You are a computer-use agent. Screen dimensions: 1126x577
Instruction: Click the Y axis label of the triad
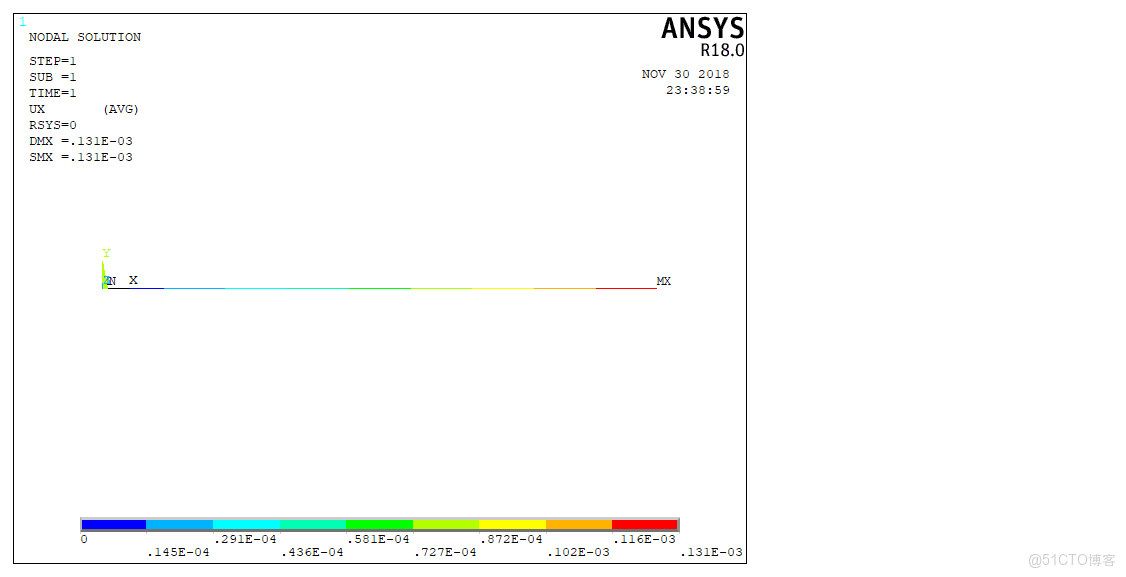click(x=106, y=253)
